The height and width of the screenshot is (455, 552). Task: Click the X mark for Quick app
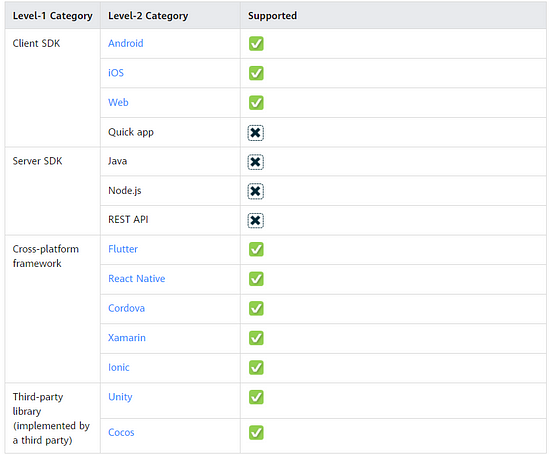pos(256,133)
